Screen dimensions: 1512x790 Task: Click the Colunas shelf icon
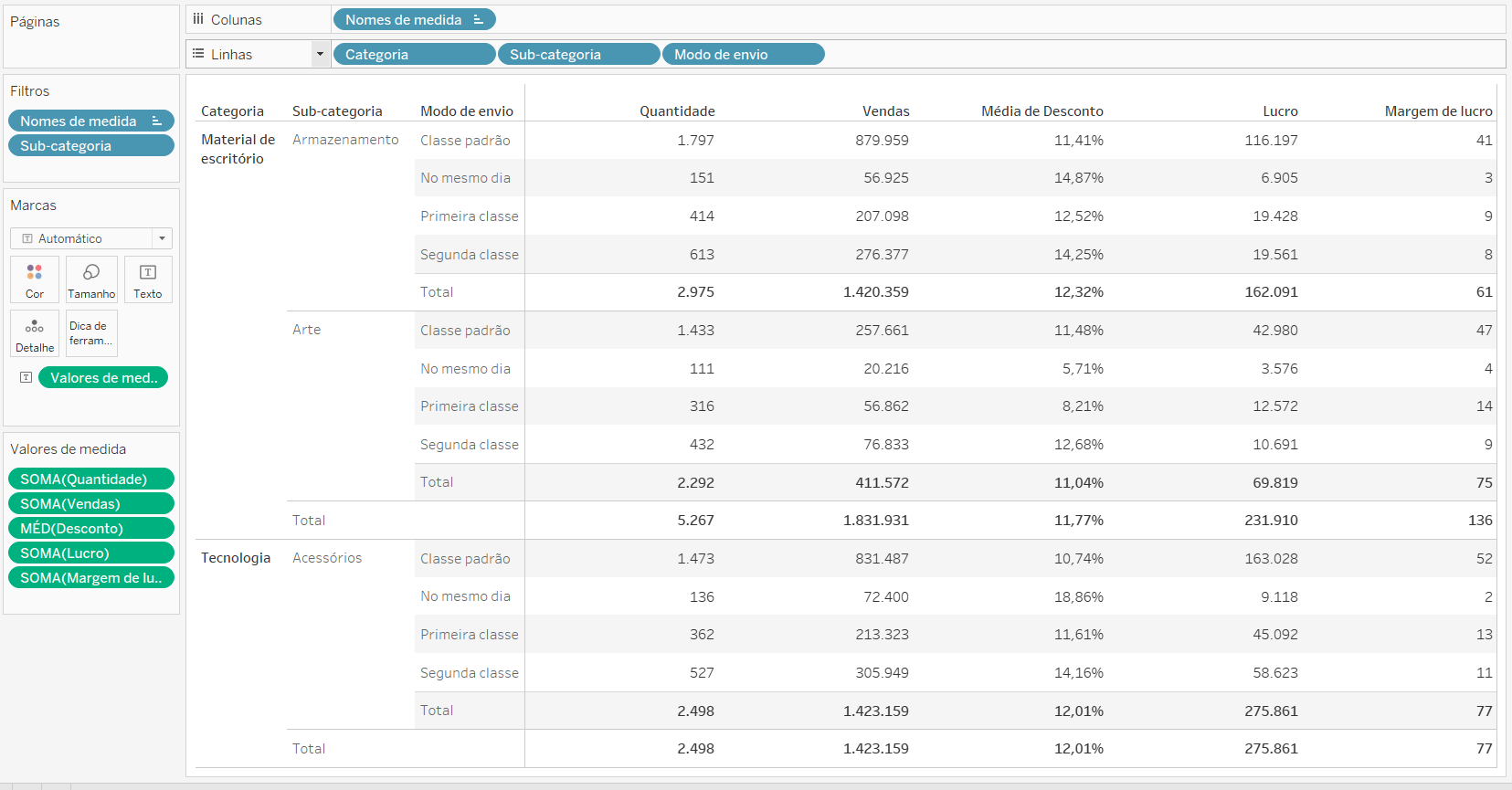point(198,19)
